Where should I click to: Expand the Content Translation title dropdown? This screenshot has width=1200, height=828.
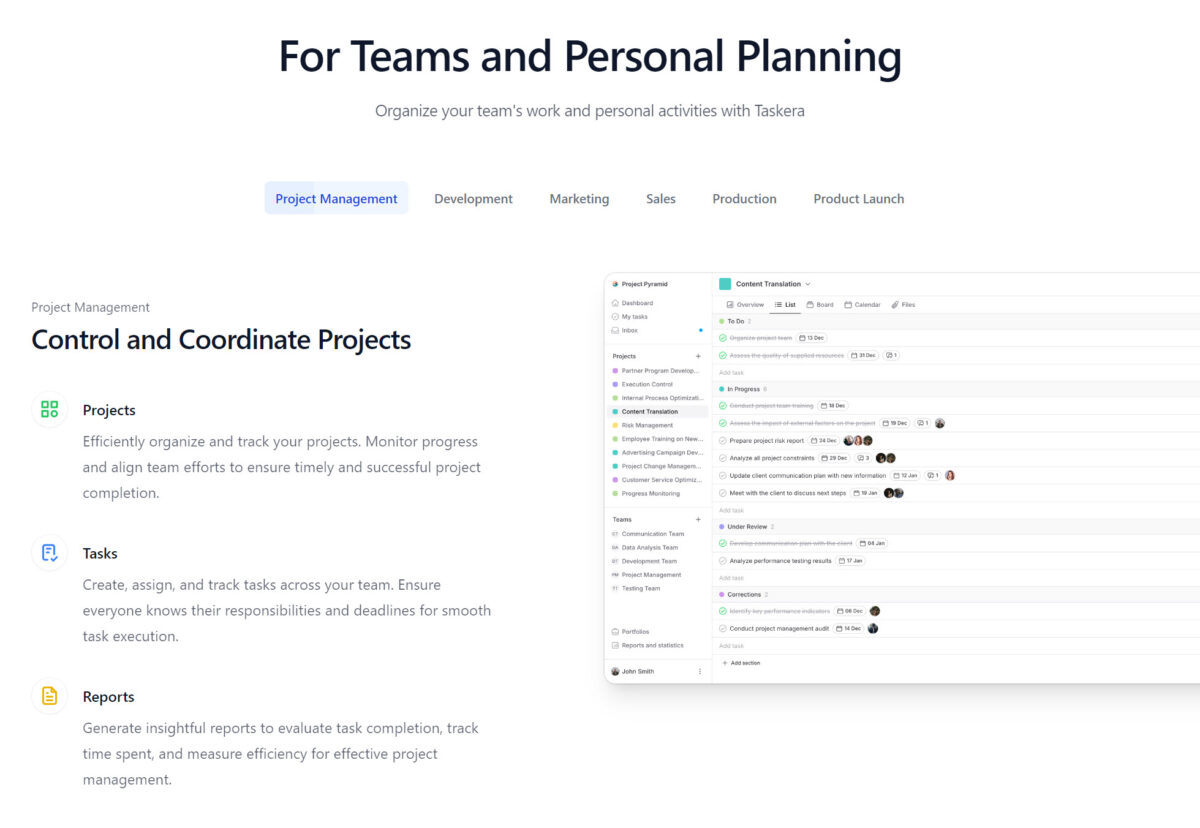[808, 284]
